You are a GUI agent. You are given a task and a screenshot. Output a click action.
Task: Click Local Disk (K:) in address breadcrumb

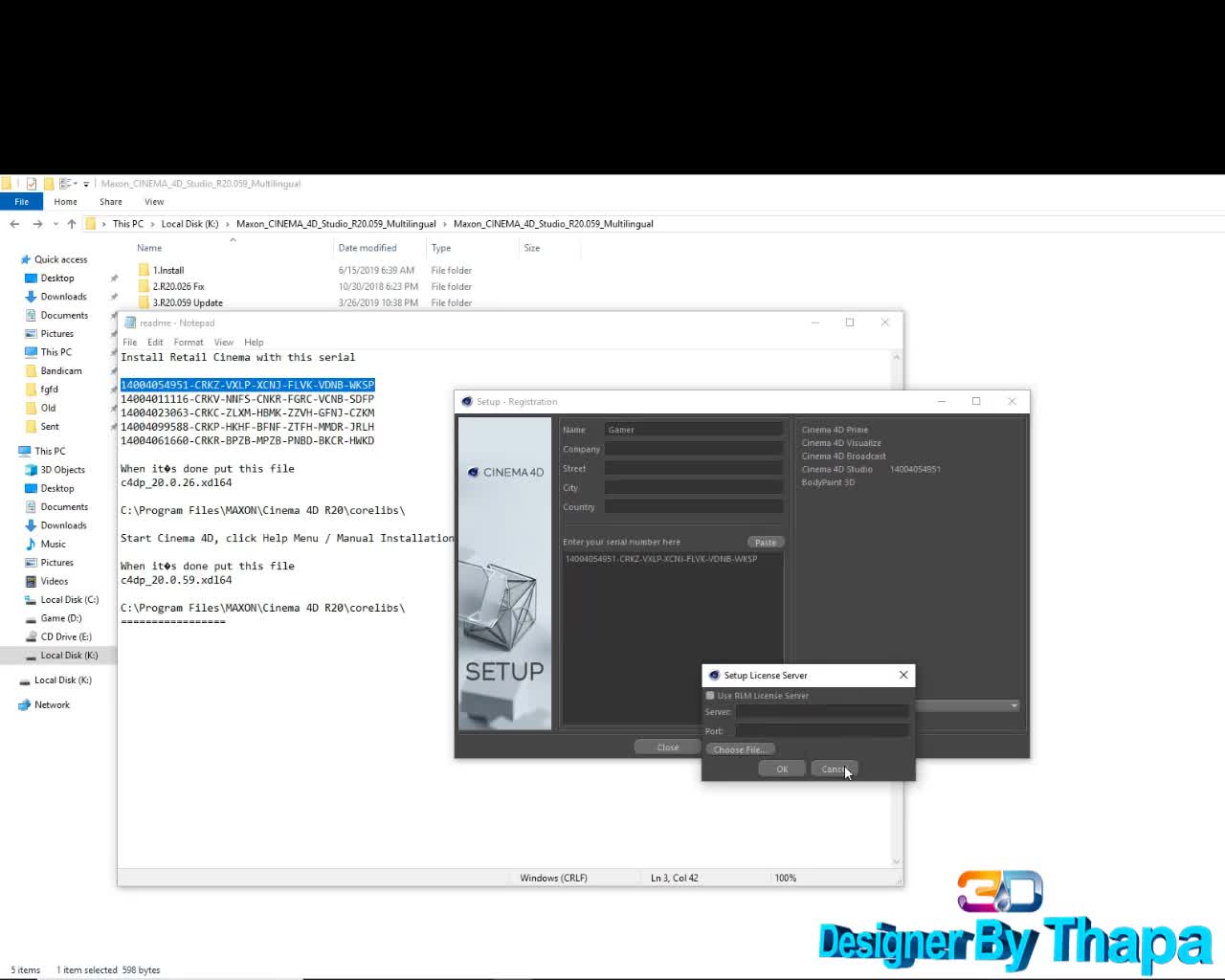189,224
